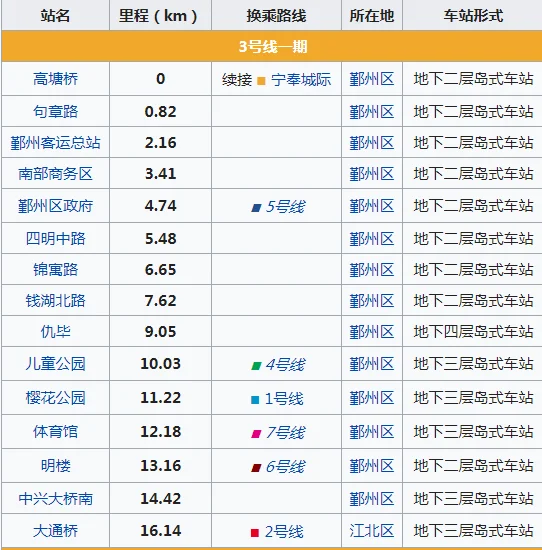Open the 樱花公园 station link

pyautogui.click(x=55, y=398)
